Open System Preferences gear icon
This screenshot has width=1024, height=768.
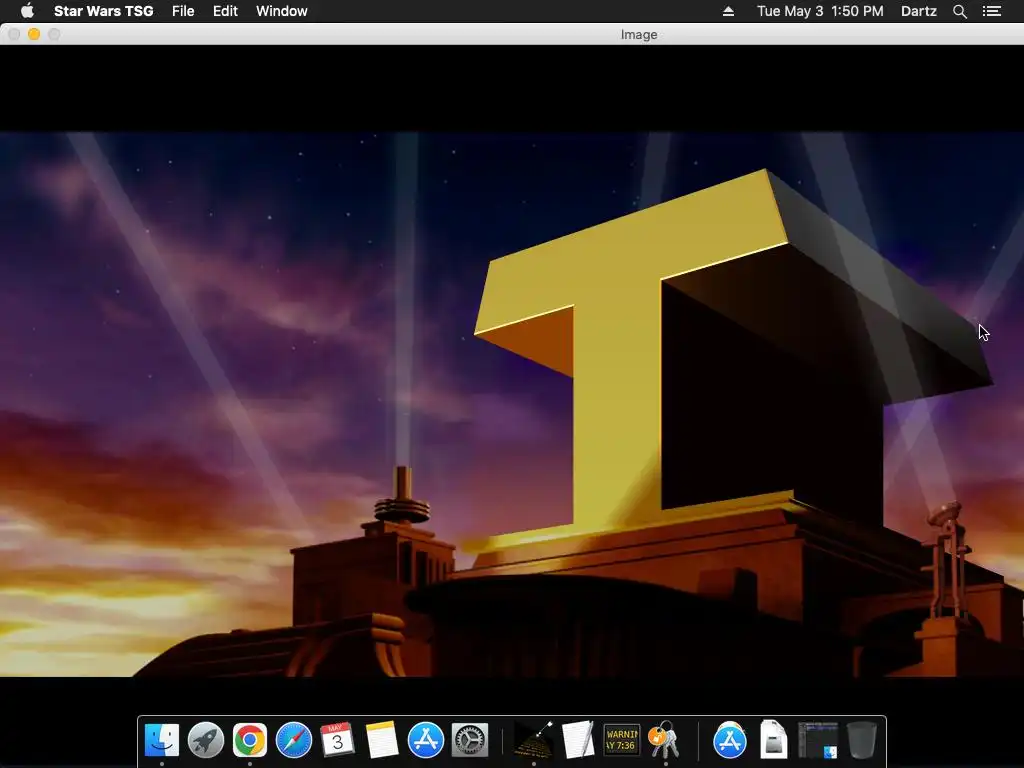(x=470, y=740)
